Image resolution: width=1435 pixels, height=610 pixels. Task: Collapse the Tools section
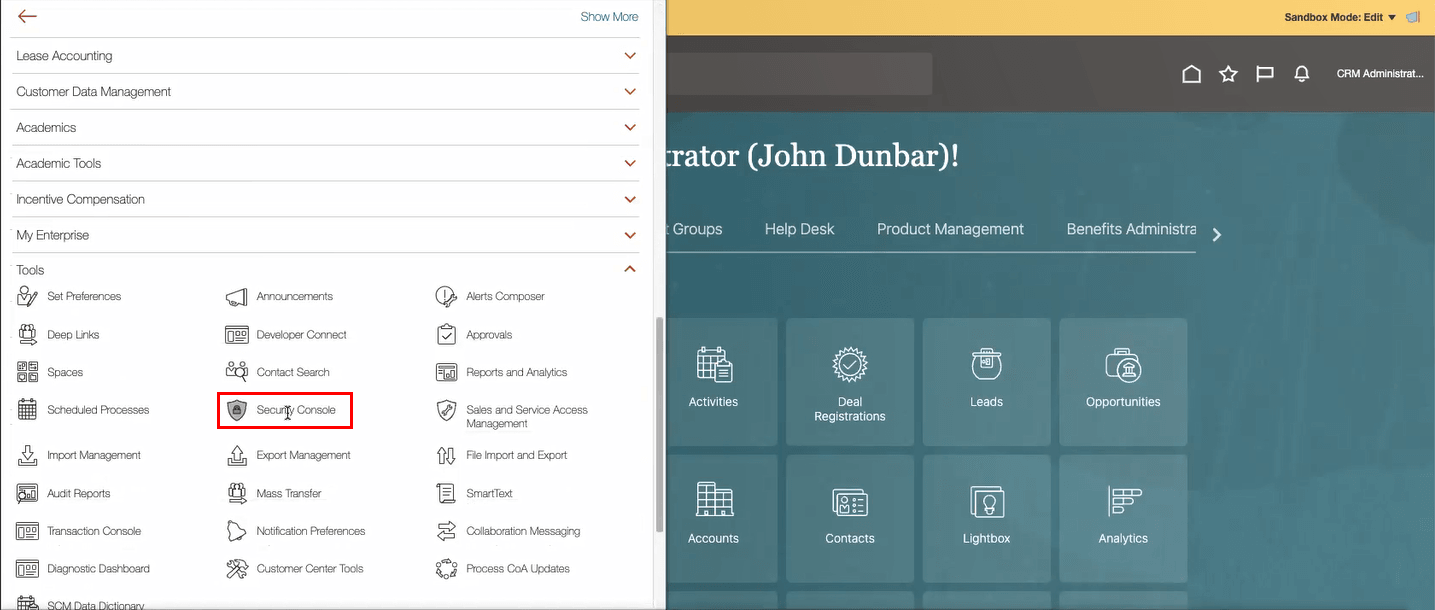coord(630,269)
